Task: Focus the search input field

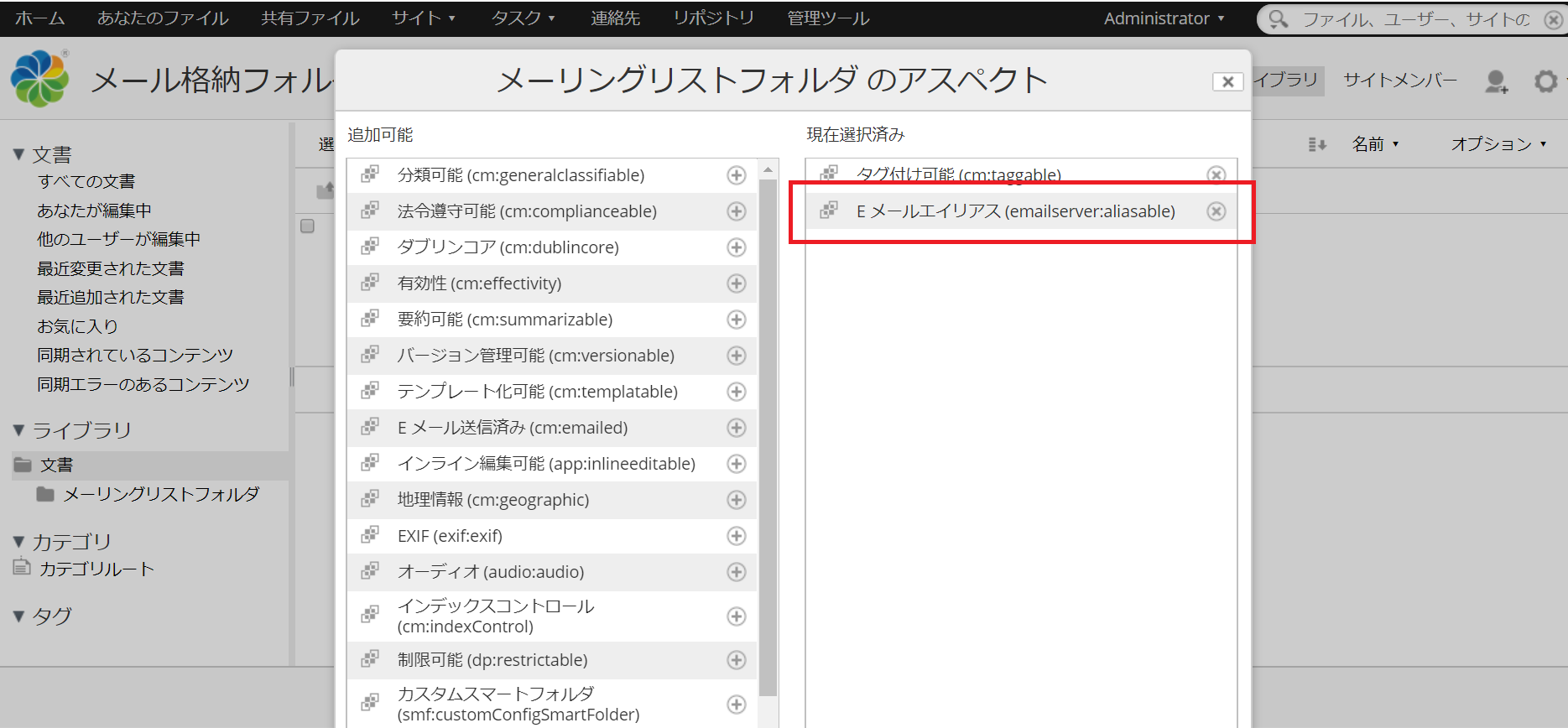Action: pos(1416,19)
